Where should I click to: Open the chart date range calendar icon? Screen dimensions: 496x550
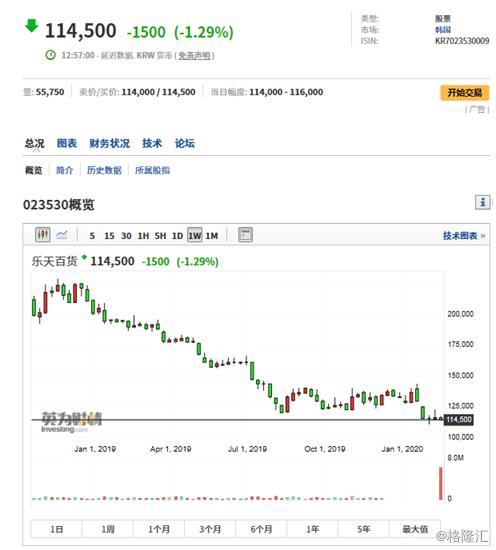245,235
